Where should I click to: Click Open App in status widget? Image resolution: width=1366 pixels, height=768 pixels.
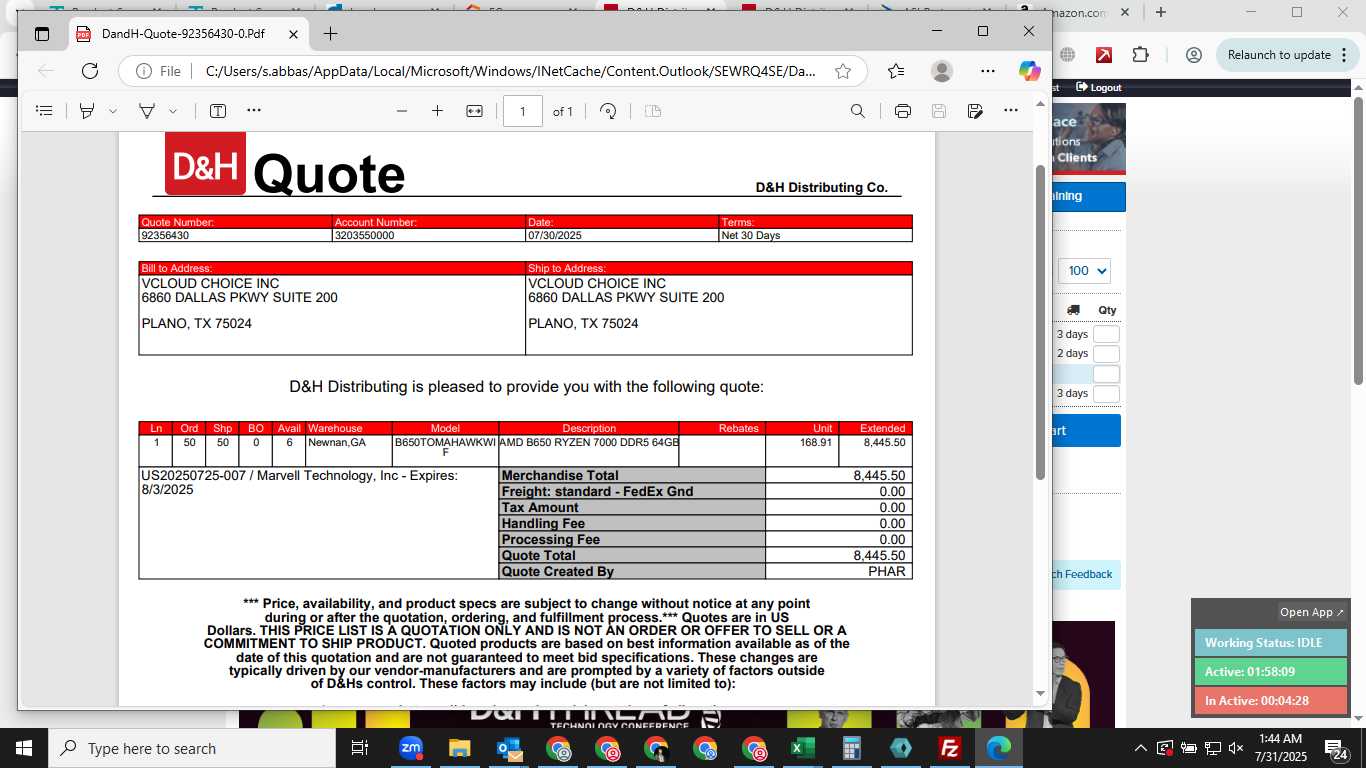pos(1312,612)
